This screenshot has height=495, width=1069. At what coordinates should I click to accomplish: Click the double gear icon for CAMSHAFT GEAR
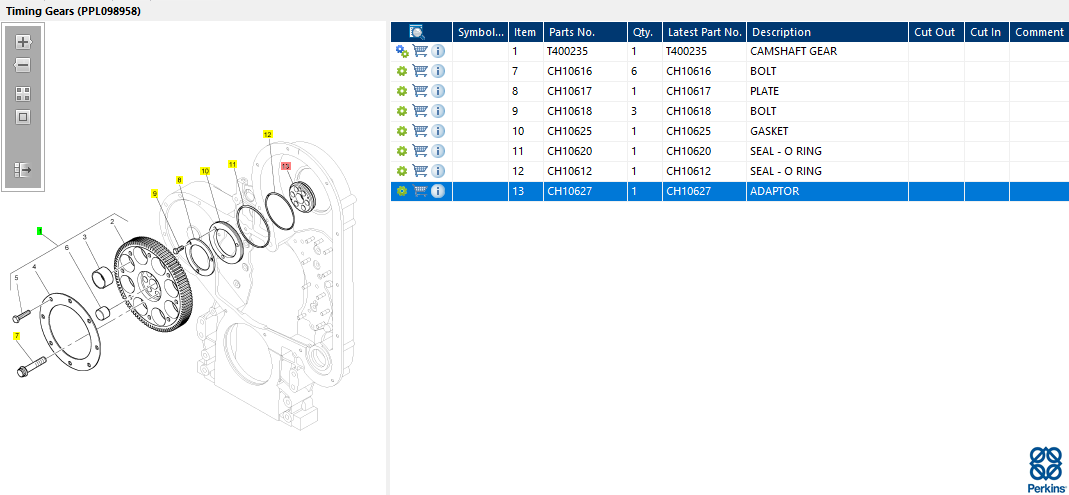point(402,51)
